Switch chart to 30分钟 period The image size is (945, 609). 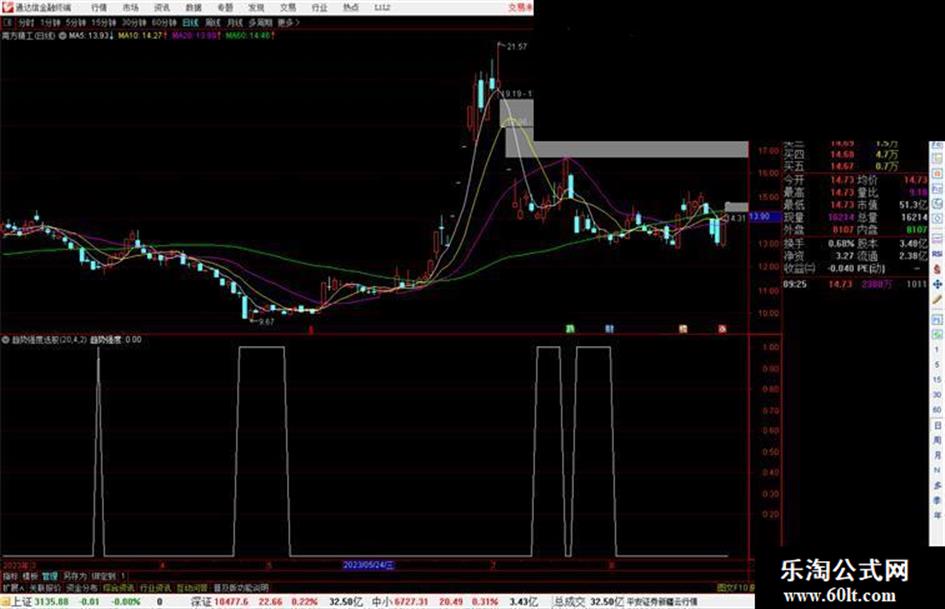click(x=134, y=22)
